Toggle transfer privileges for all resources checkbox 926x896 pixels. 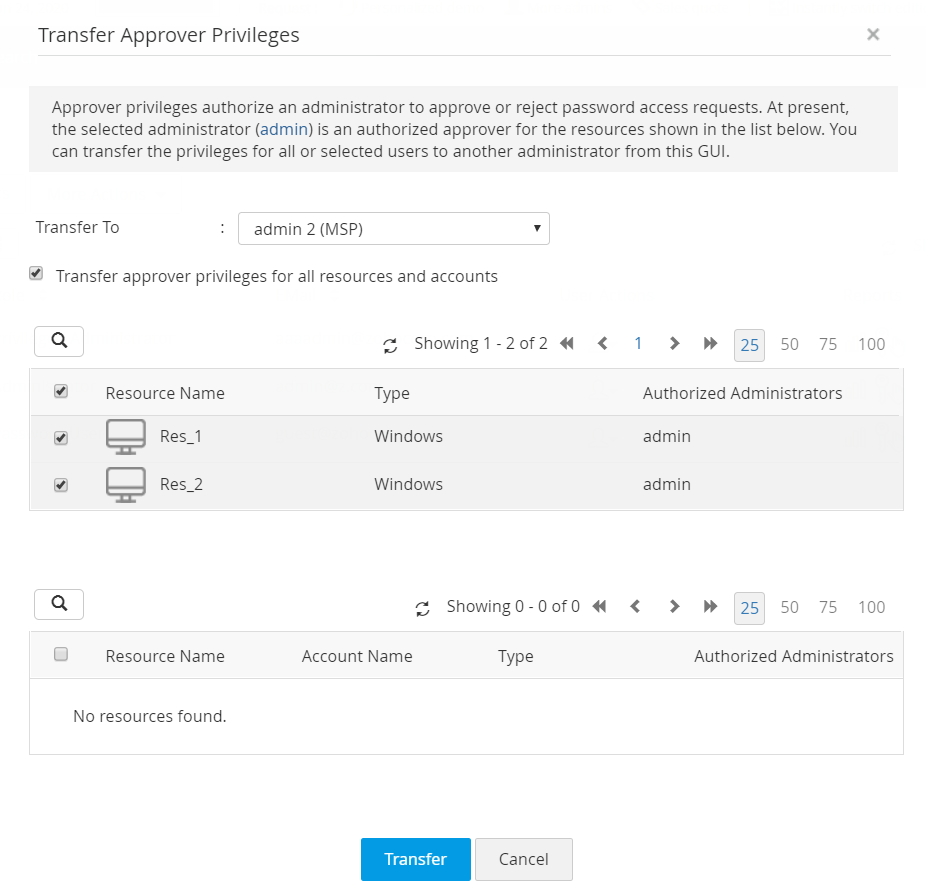(37, 273)
